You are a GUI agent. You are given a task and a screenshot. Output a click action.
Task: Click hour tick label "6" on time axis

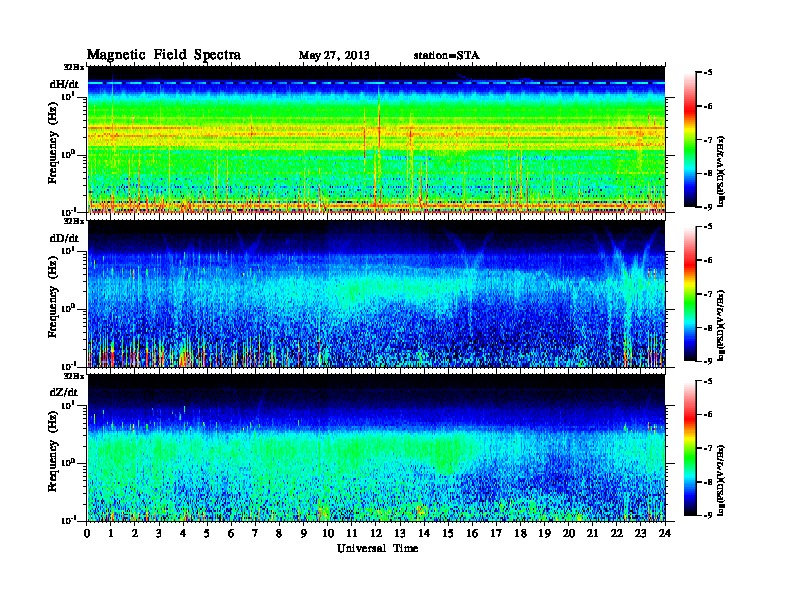pos(231,533)
